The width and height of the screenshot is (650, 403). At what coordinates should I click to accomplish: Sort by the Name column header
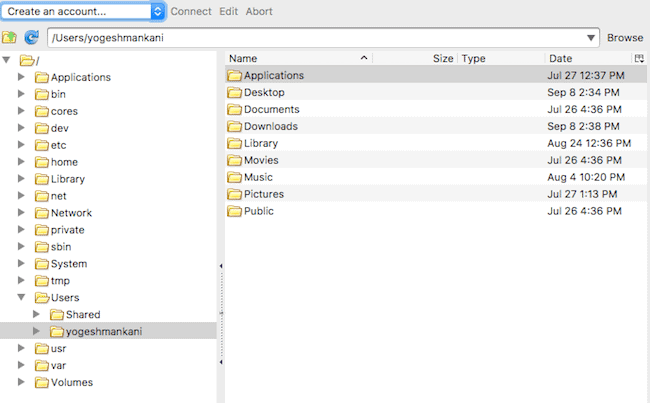click(299, 58)
